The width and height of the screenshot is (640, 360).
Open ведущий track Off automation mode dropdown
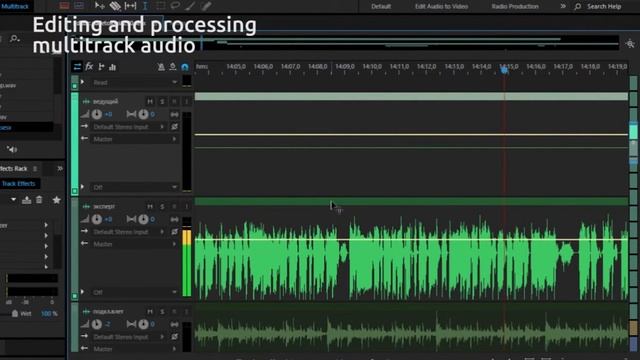pos(134,187)
